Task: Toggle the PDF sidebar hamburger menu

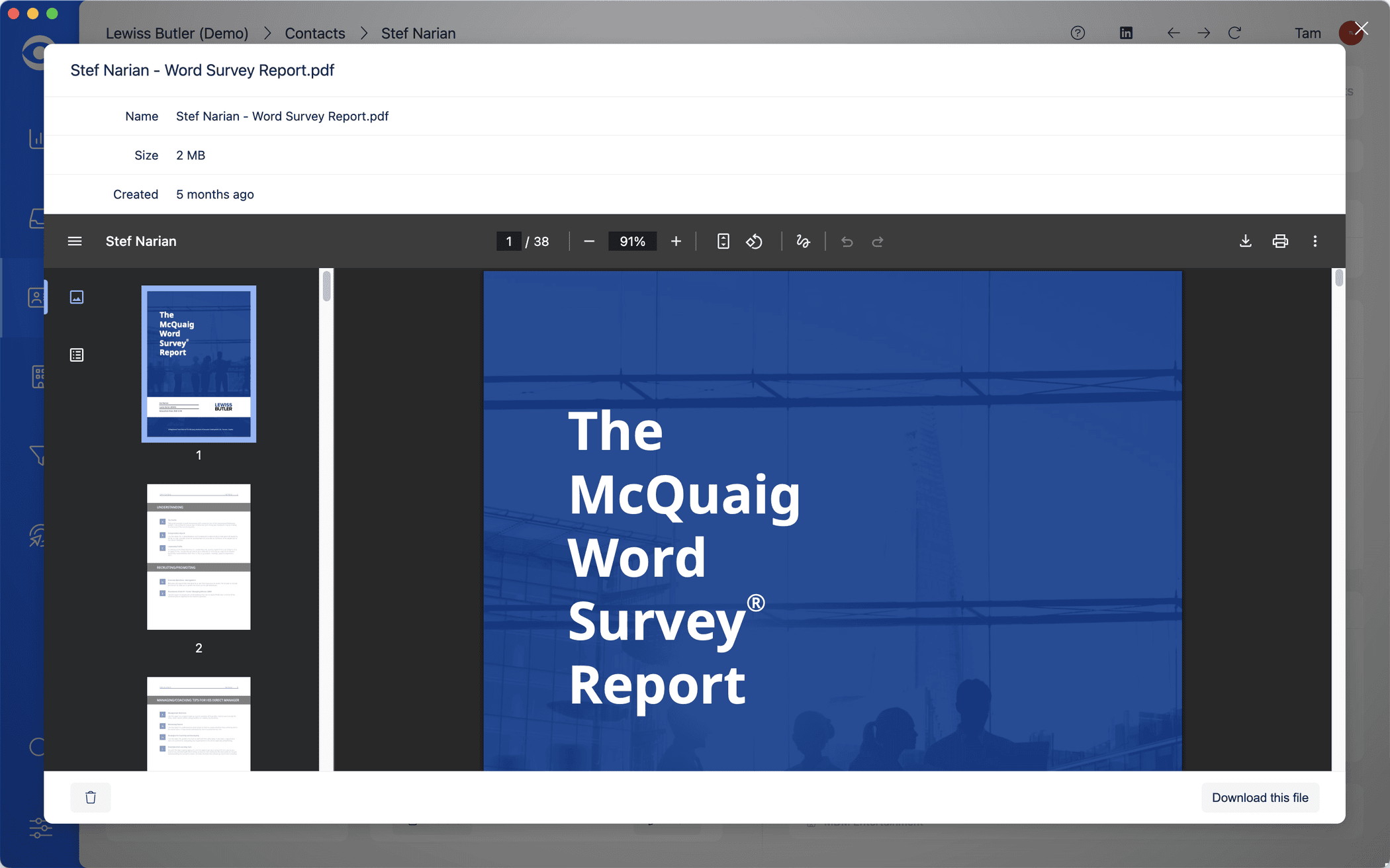Action: (75, 241)
